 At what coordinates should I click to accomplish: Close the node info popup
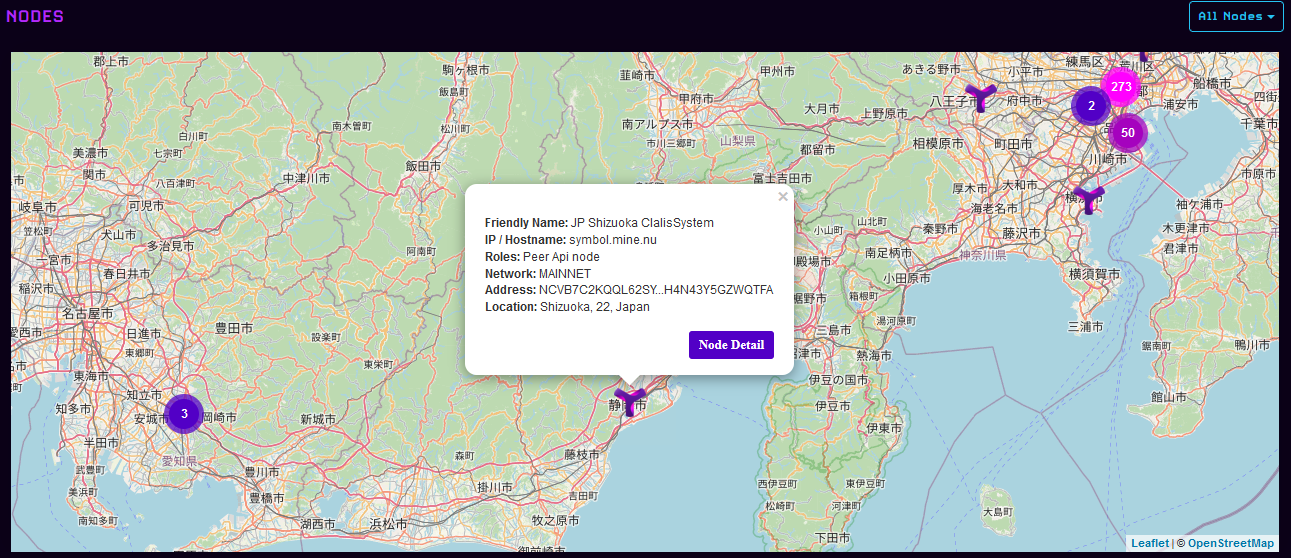tap(783, 197)
